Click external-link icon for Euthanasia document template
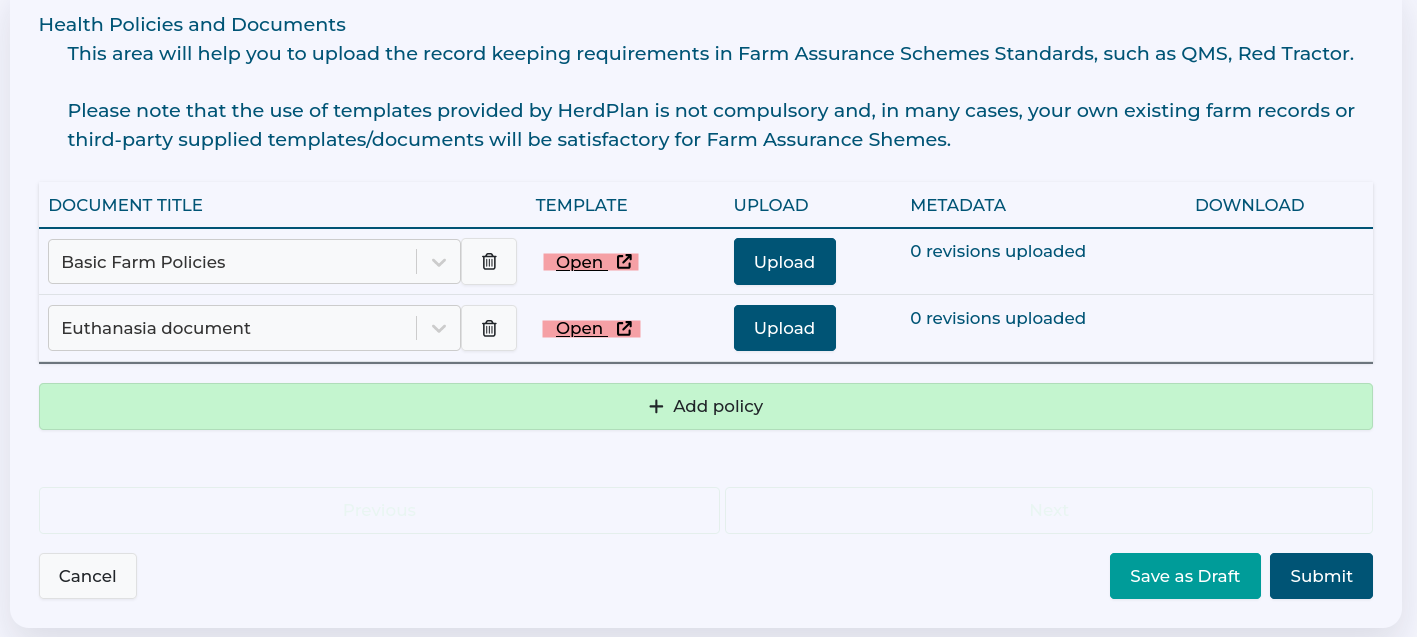Viewport: 1417px width, 637px height. point(624,328)
